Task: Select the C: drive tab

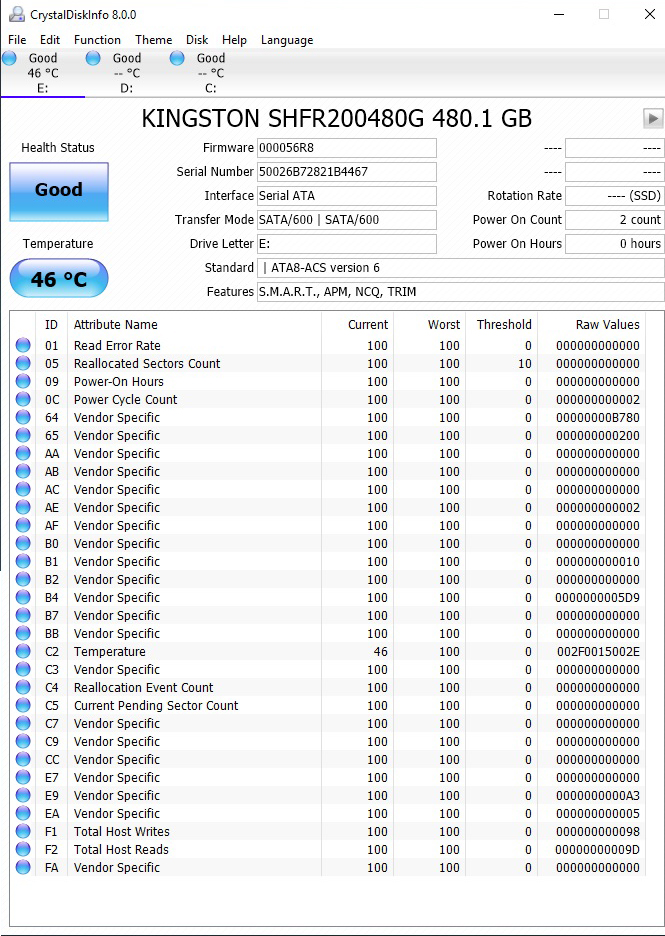Action: pos(211,73)
